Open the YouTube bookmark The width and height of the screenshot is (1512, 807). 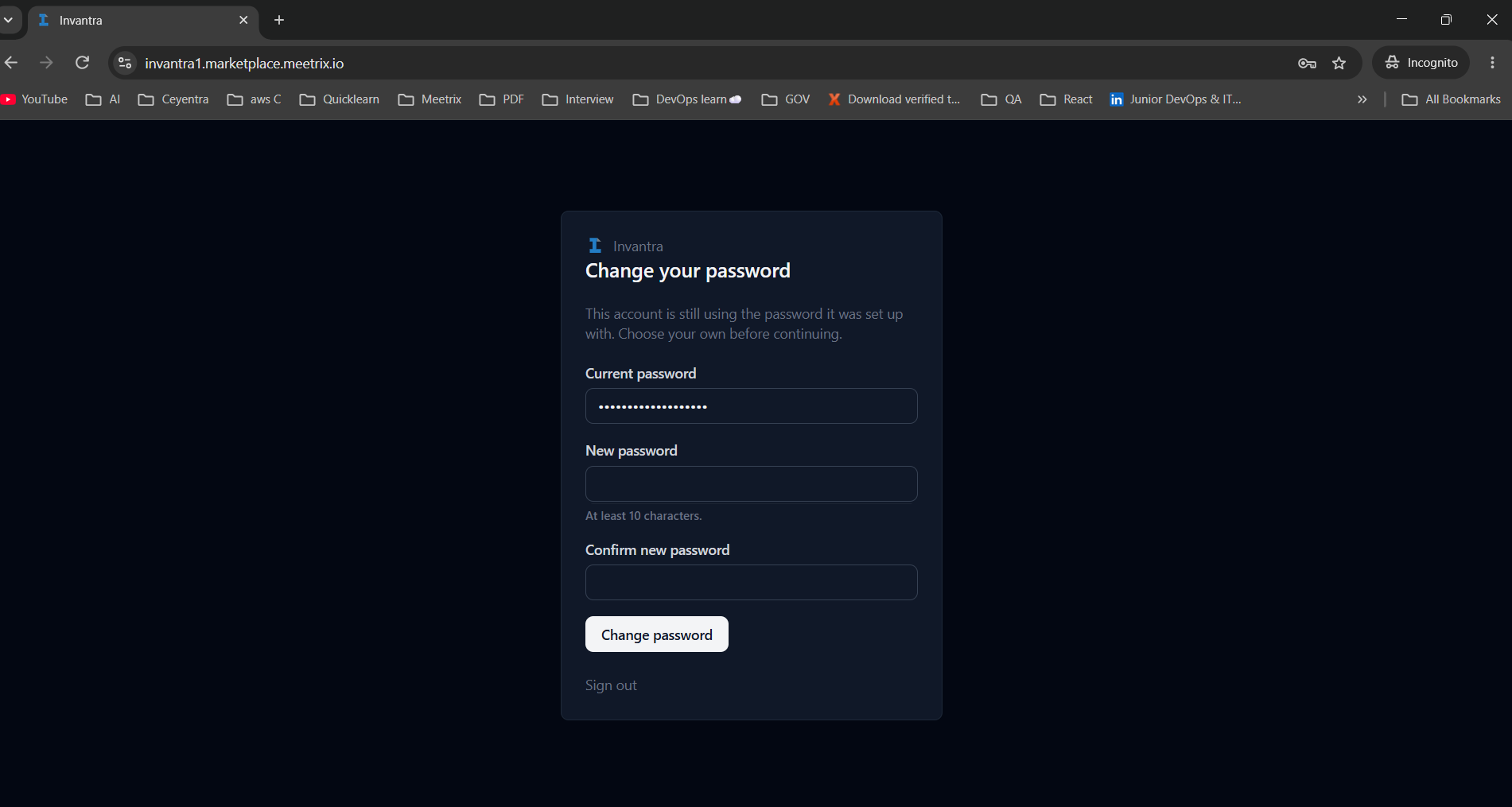pyautogui.click(x=34, y=99)
